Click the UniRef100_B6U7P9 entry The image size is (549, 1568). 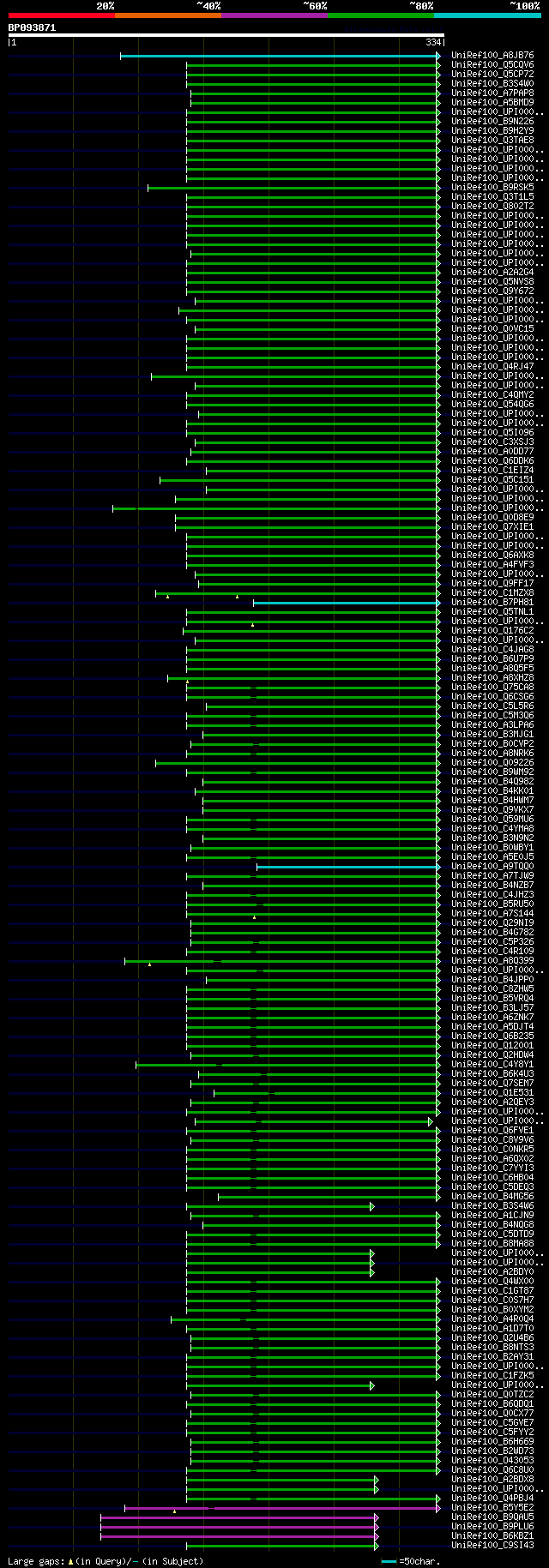click(x=492, y=659)
